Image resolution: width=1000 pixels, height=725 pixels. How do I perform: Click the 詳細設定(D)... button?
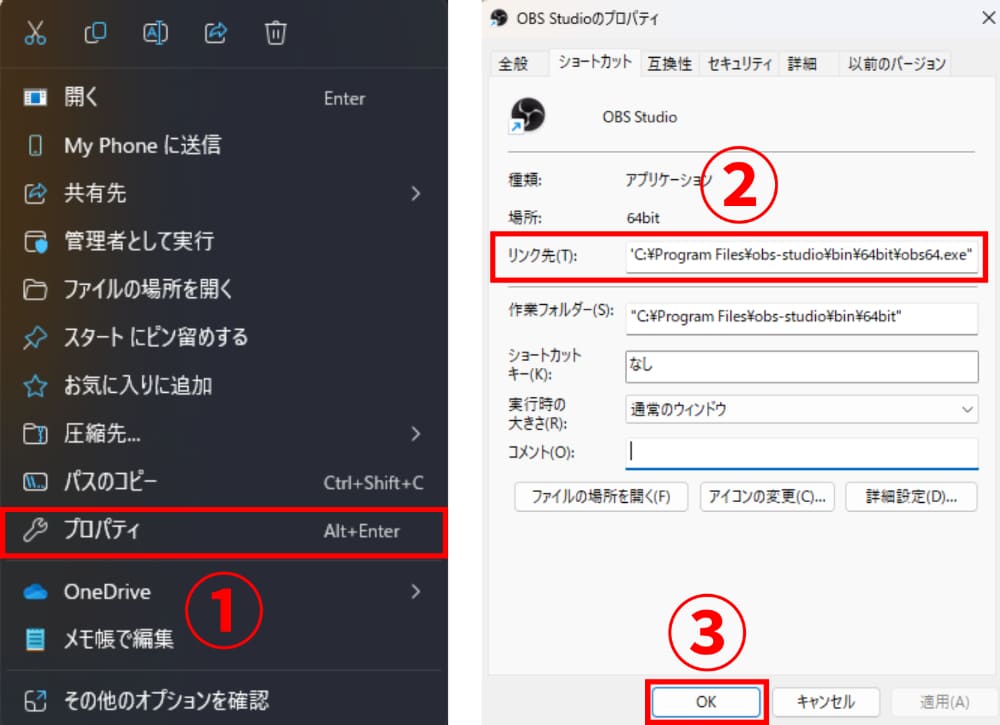click(911, 497)
